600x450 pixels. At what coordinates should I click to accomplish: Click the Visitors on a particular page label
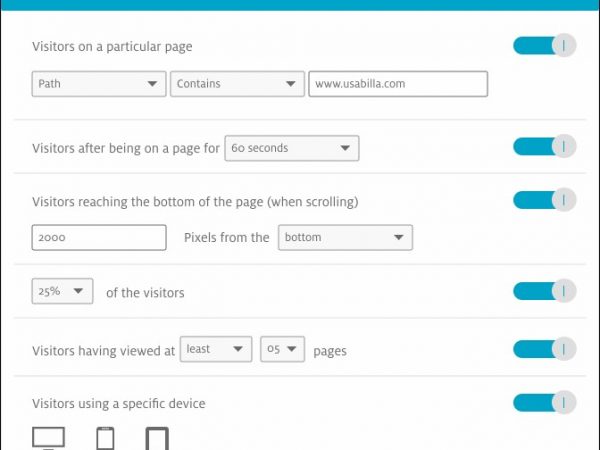coord(112,46)
